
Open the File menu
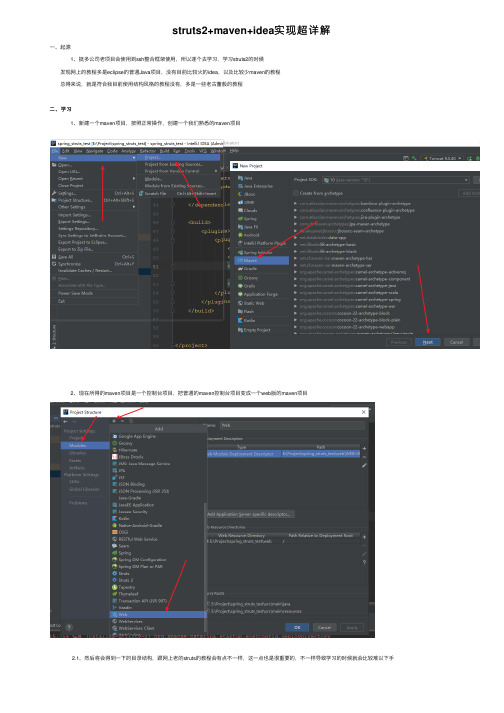tap(55, 151)
